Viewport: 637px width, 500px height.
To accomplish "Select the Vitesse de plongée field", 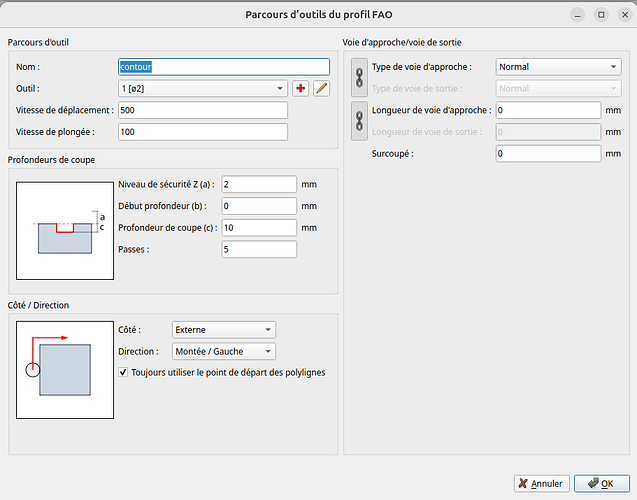I will [x=202, y=132].
